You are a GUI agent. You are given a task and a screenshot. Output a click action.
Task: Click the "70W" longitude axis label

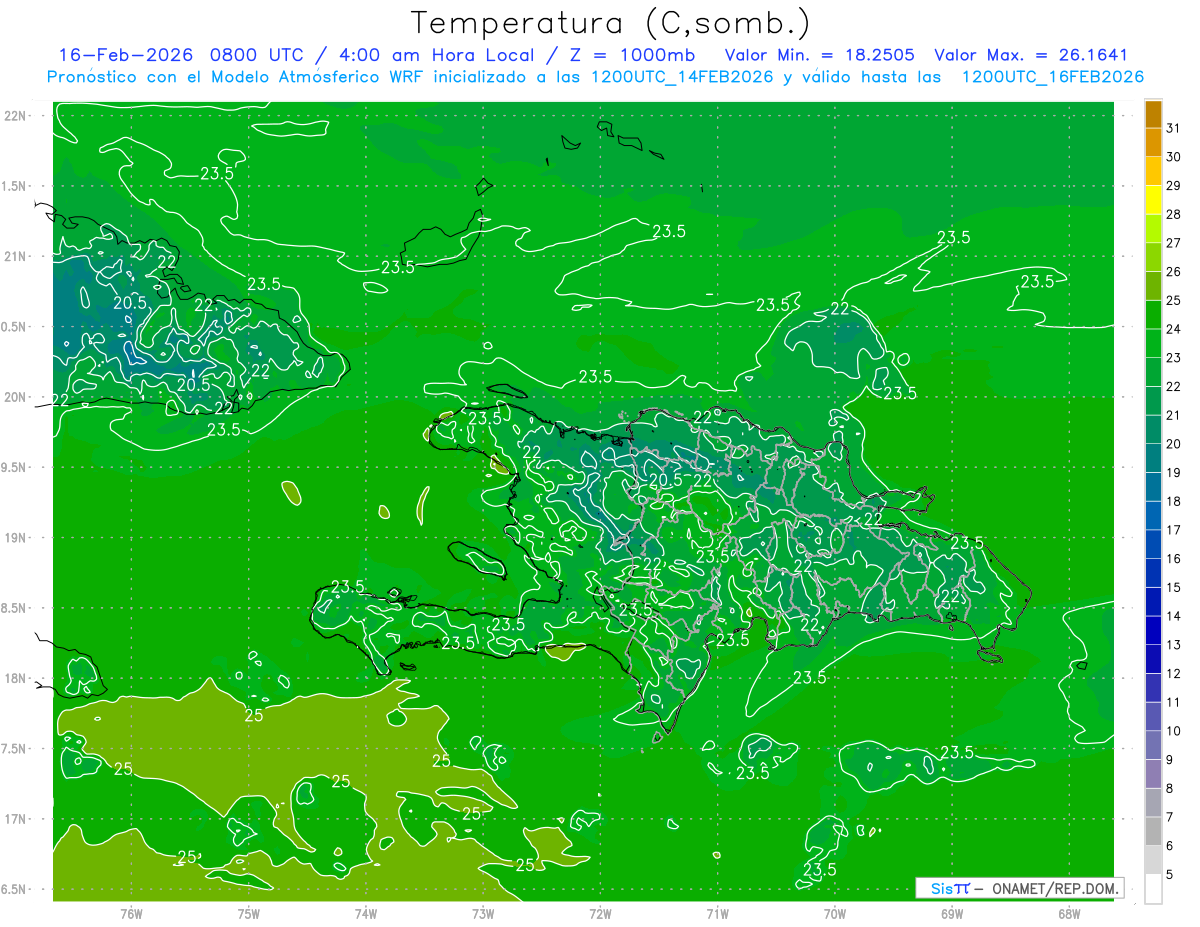[x=835, y=914]
